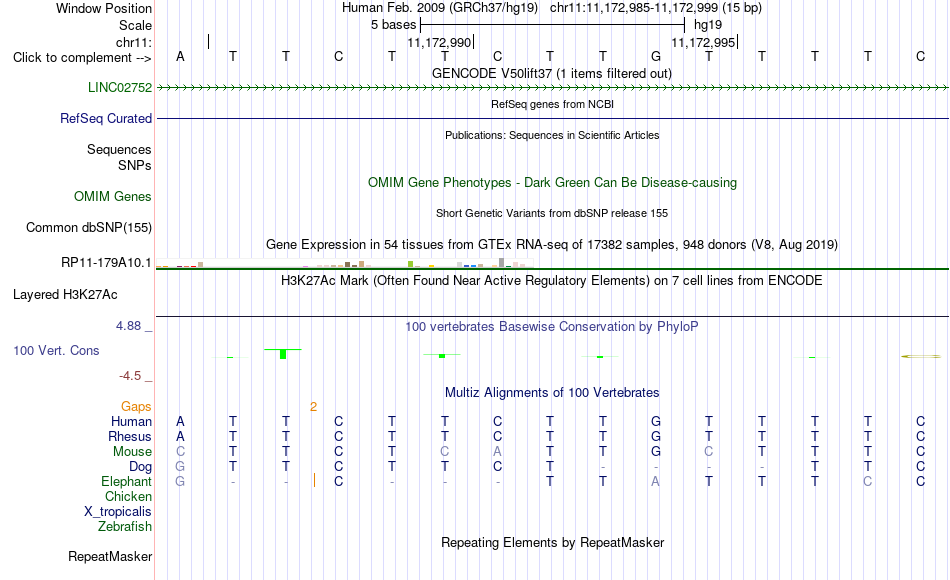Click 'Multiz Alignments of 100 Vertebrates' title
This screenshot has height=580, width=950.
[x=552, y=393]
